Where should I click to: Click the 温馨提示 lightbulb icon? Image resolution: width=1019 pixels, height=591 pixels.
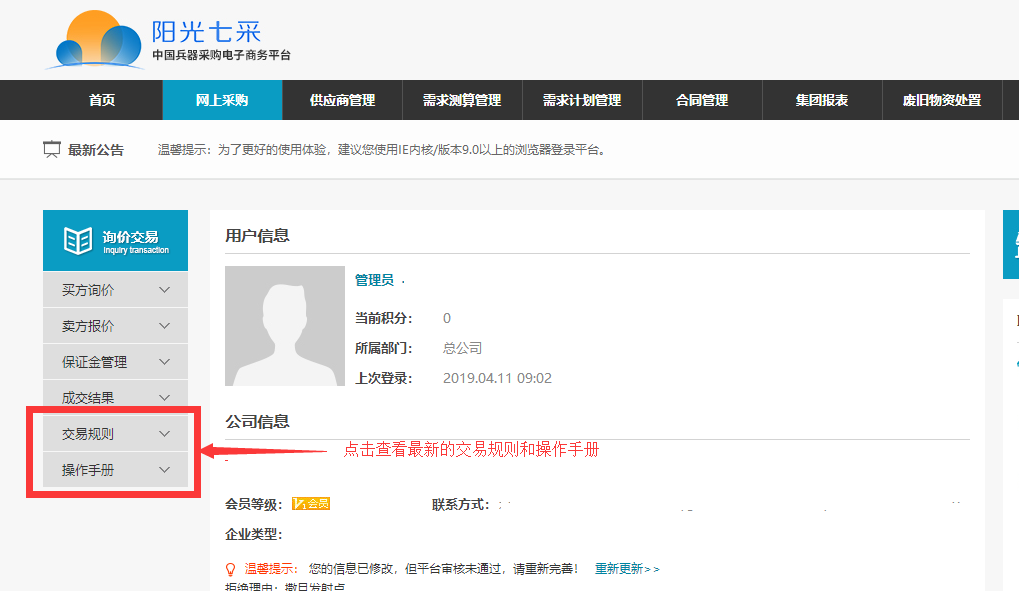pos(230,570)
